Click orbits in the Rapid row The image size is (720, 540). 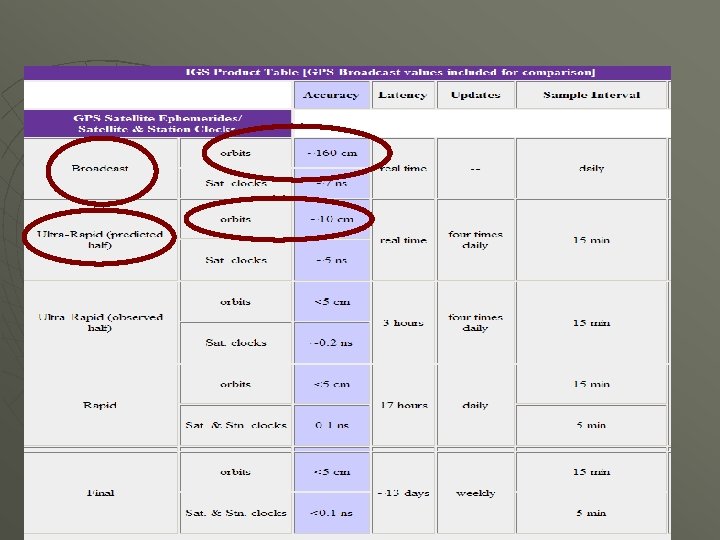tap(236, 384)
